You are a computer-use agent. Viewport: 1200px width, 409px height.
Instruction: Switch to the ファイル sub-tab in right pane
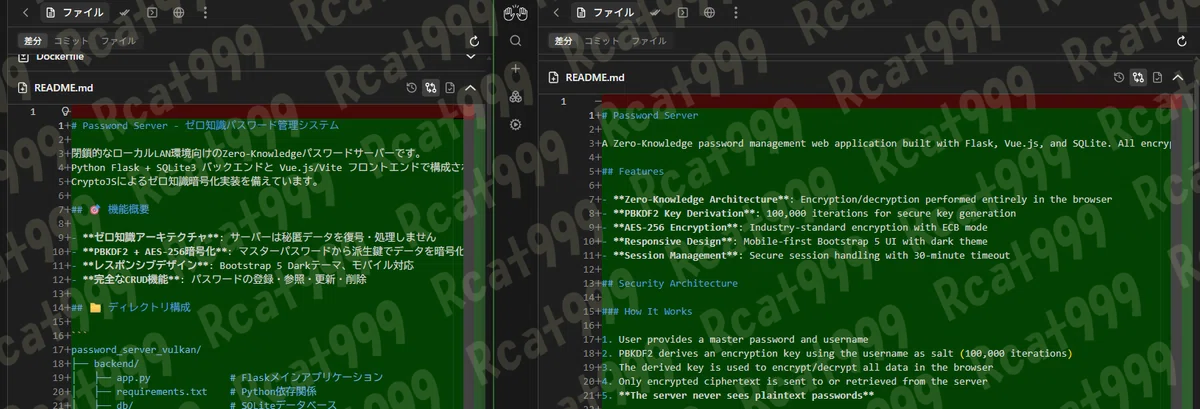(649, 41)
